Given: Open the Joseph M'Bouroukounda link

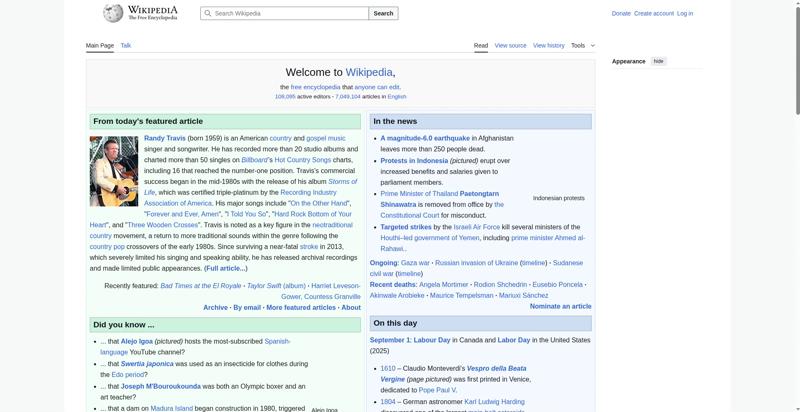Looking at the screenshot, I should point(161,387).
